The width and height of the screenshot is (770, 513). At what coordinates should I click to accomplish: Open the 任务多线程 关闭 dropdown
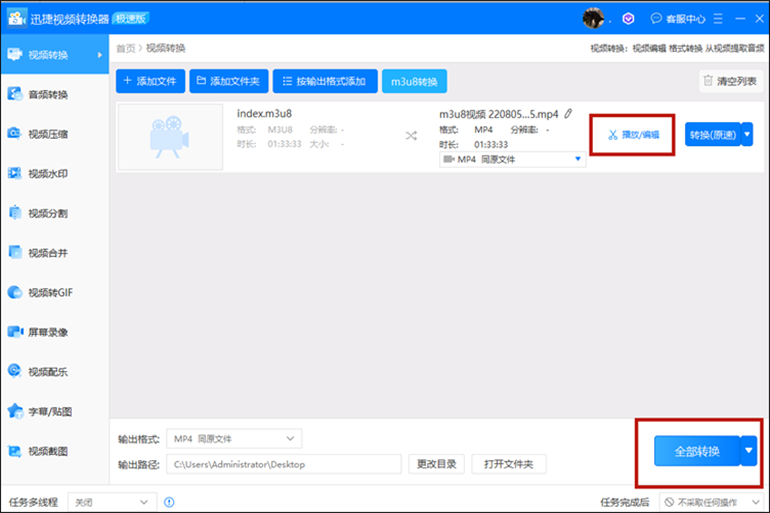point(112,502)
